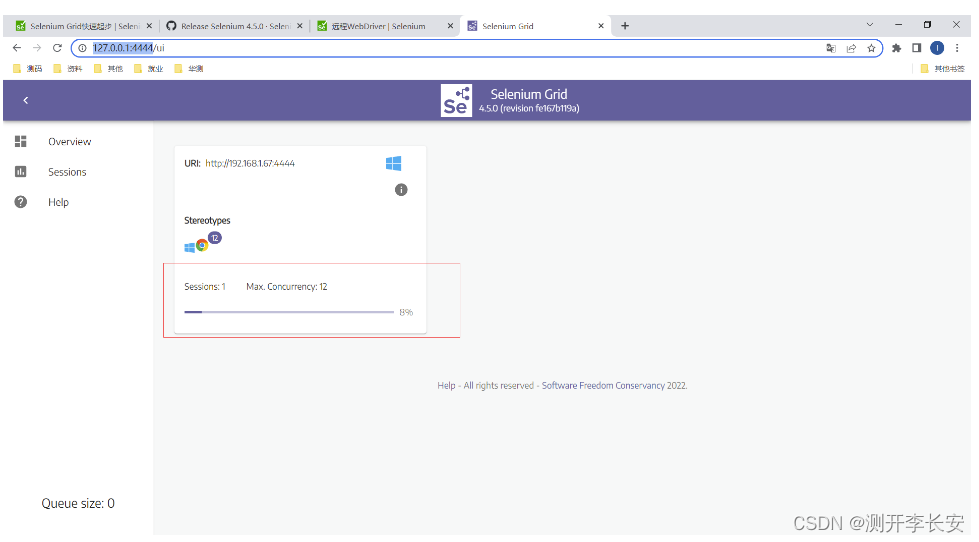The height and width of the screenshot is (542, 979).
Task: Open the other bookmarks folder at right
Action: 943,69
